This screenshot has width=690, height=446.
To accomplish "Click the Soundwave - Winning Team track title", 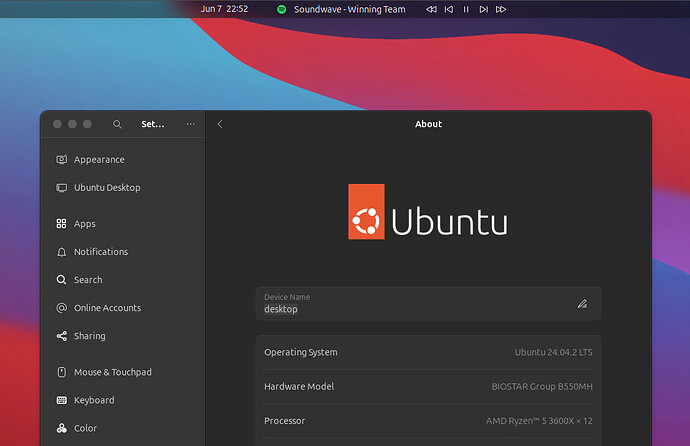I will 349,9.
